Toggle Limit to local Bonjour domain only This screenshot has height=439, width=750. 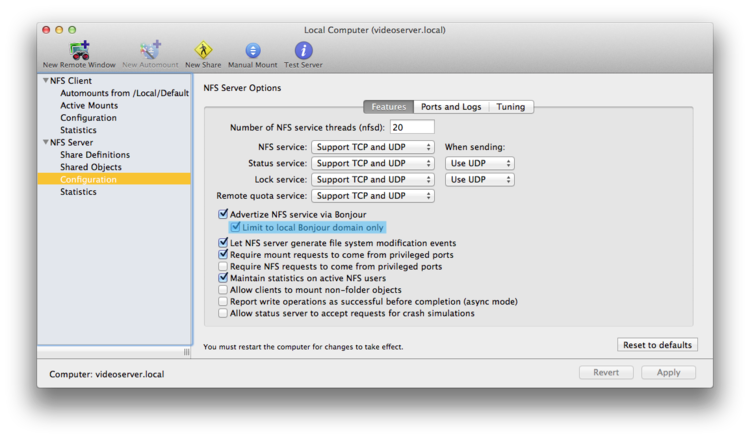click(x=235, y=227)
